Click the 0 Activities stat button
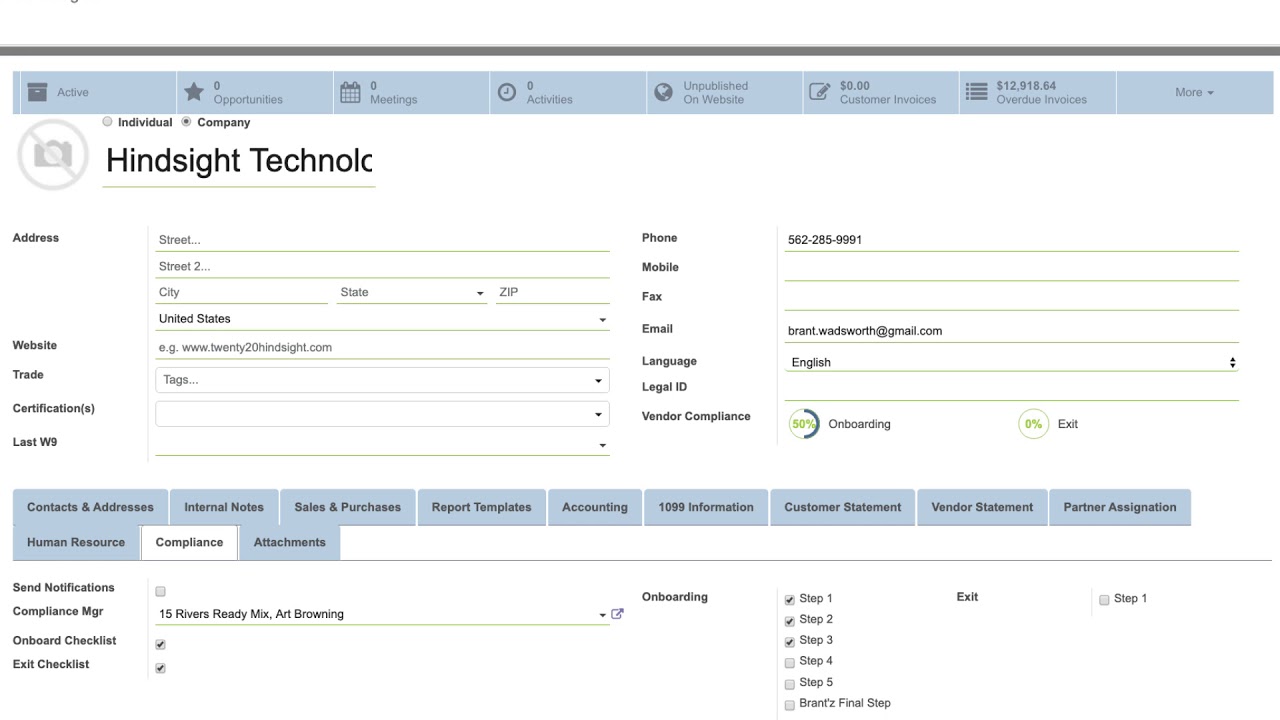Image resolution: width=1280 pixels, height=720 pixels. tap(568, 92)
